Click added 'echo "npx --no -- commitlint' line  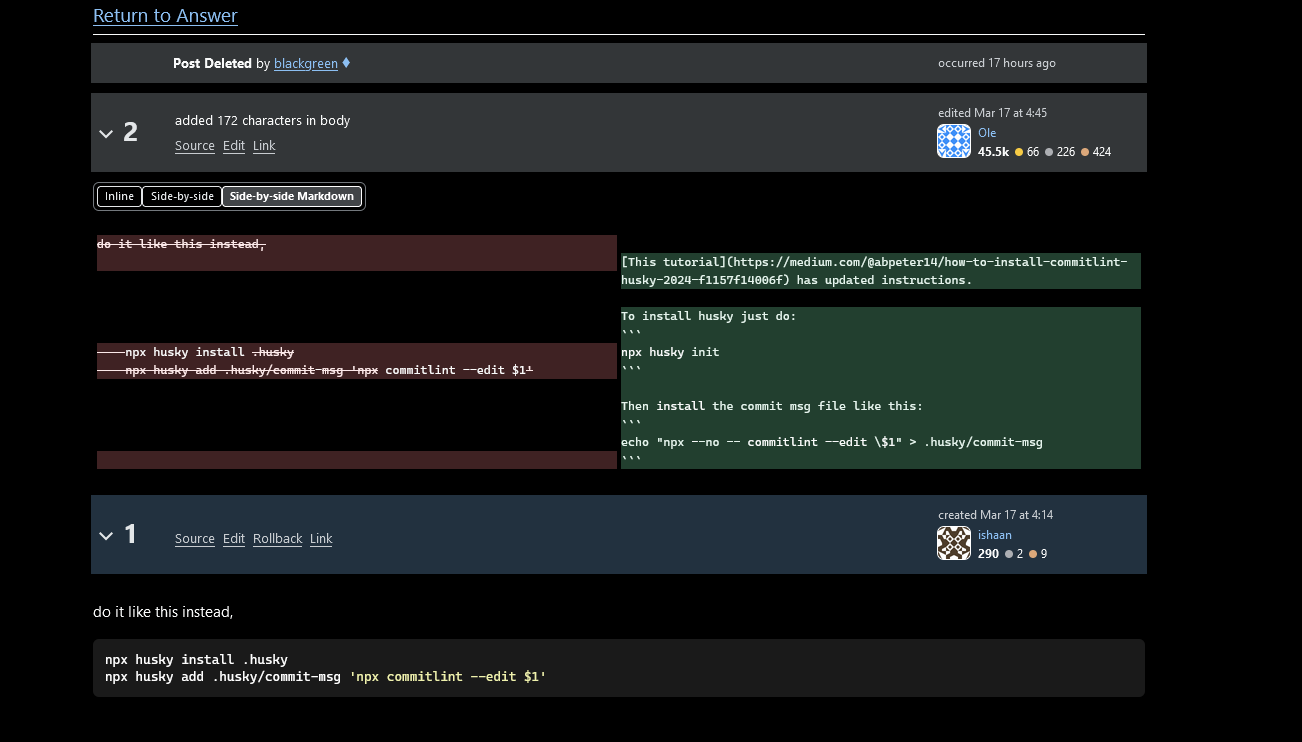832,442
